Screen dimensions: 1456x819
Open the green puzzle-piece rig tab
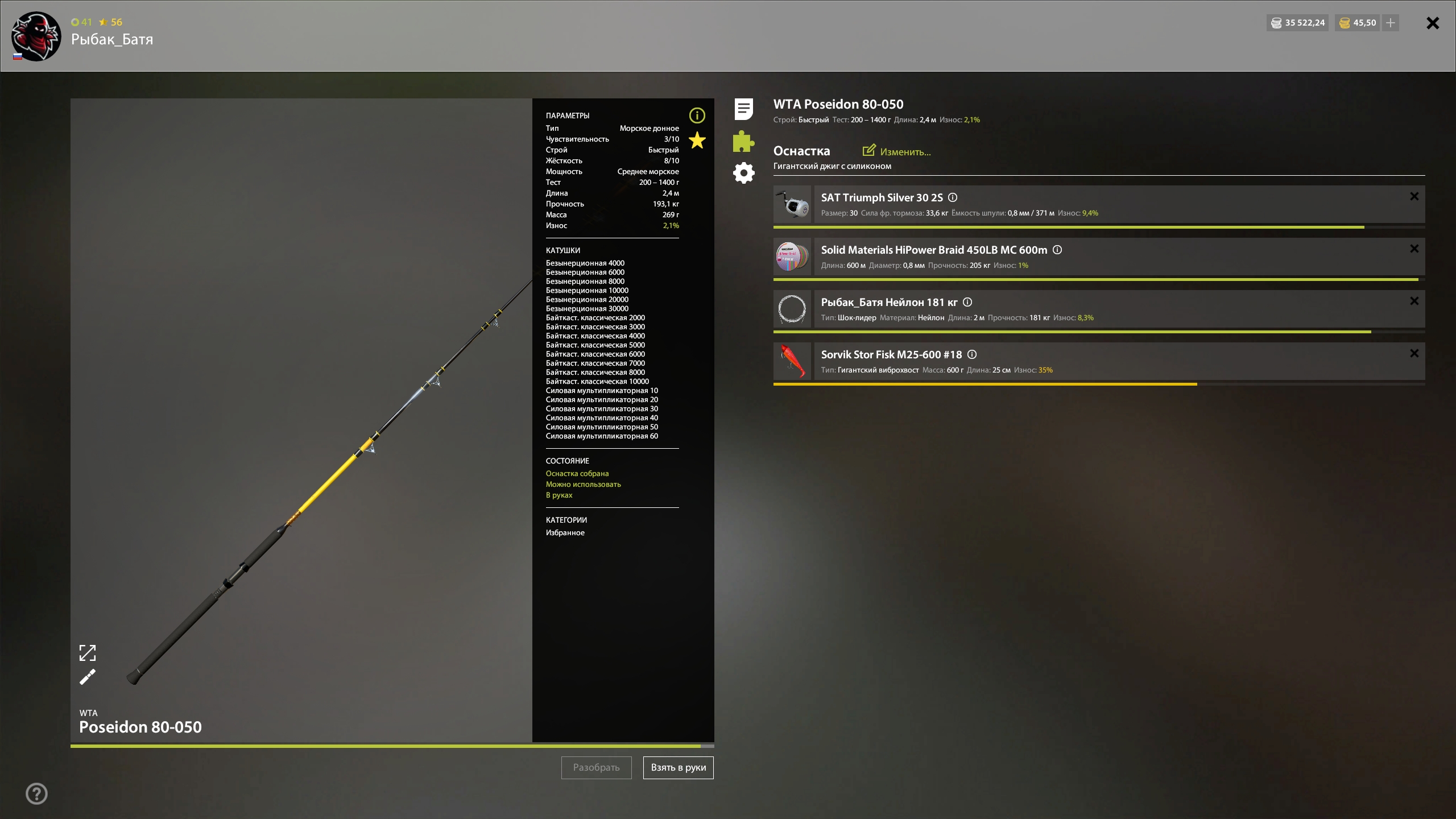click(x=743, y=141)
